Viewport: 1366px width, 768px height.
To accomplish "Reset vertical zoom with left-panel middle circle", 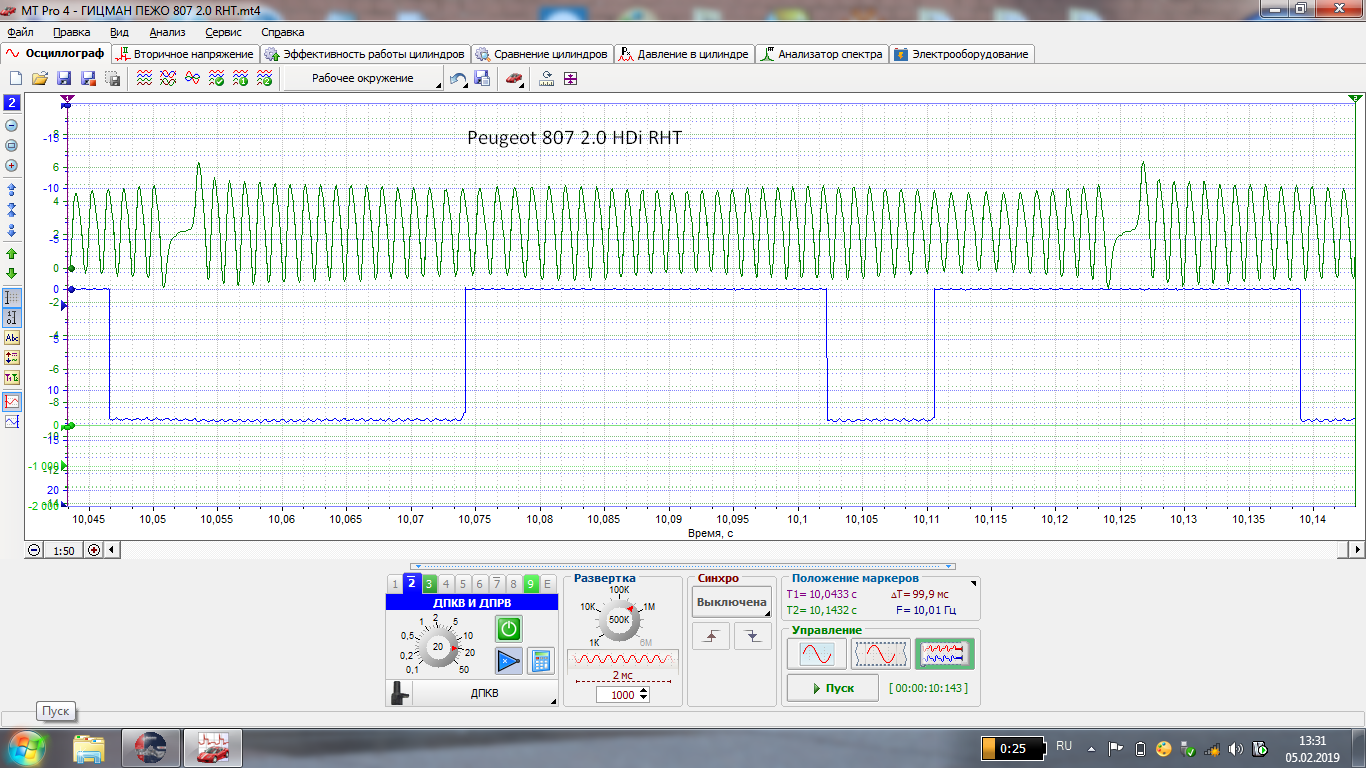I will point(12,145).
